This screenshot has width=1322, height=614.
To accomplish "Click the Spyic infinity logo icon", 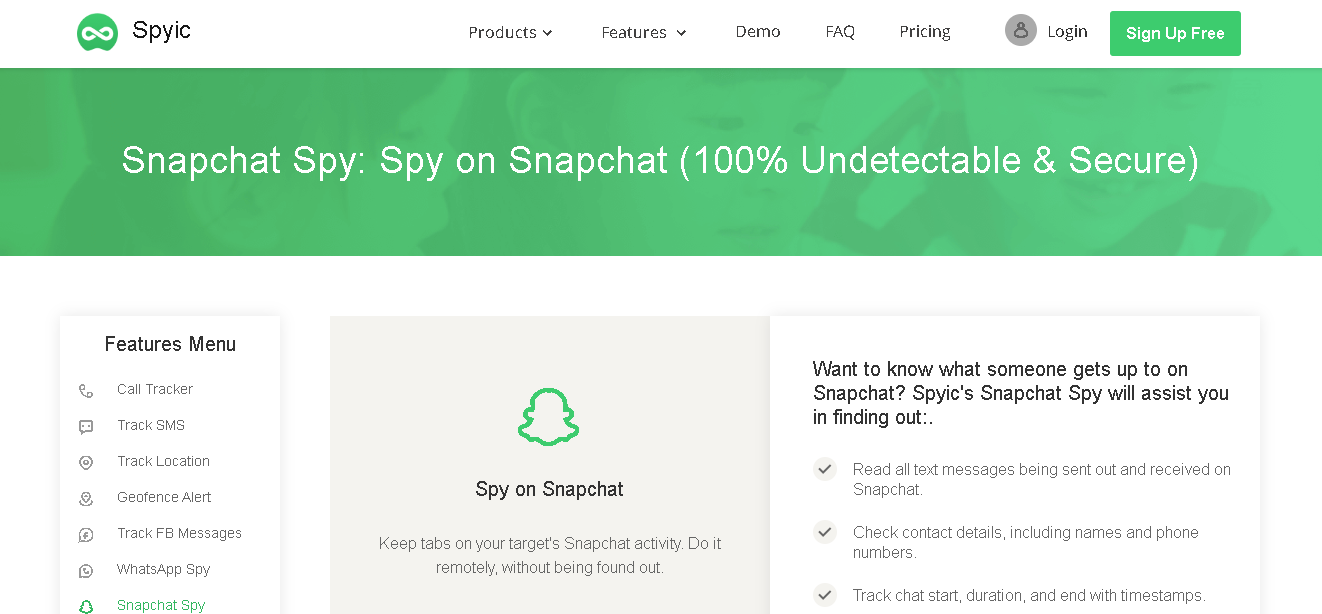I will [97, 33].
